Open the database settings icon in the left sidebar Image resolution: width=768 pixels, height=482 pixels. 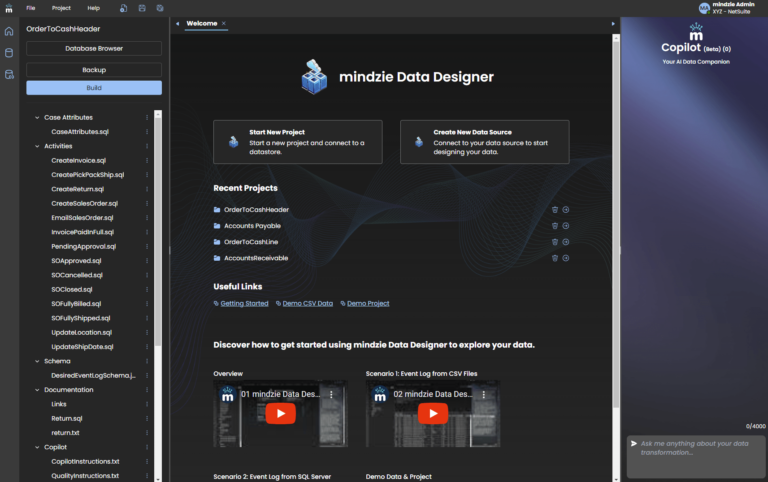tap(9, 74)
